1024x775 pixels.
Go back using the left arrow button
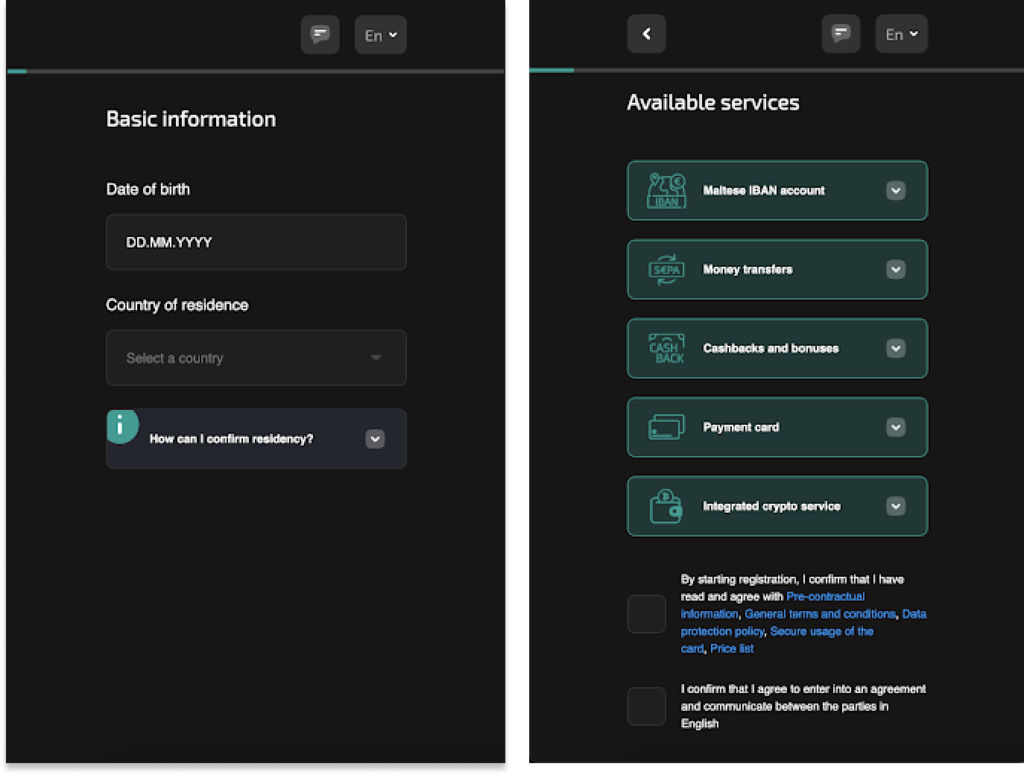pyautogui.click(x=646, y=35)
